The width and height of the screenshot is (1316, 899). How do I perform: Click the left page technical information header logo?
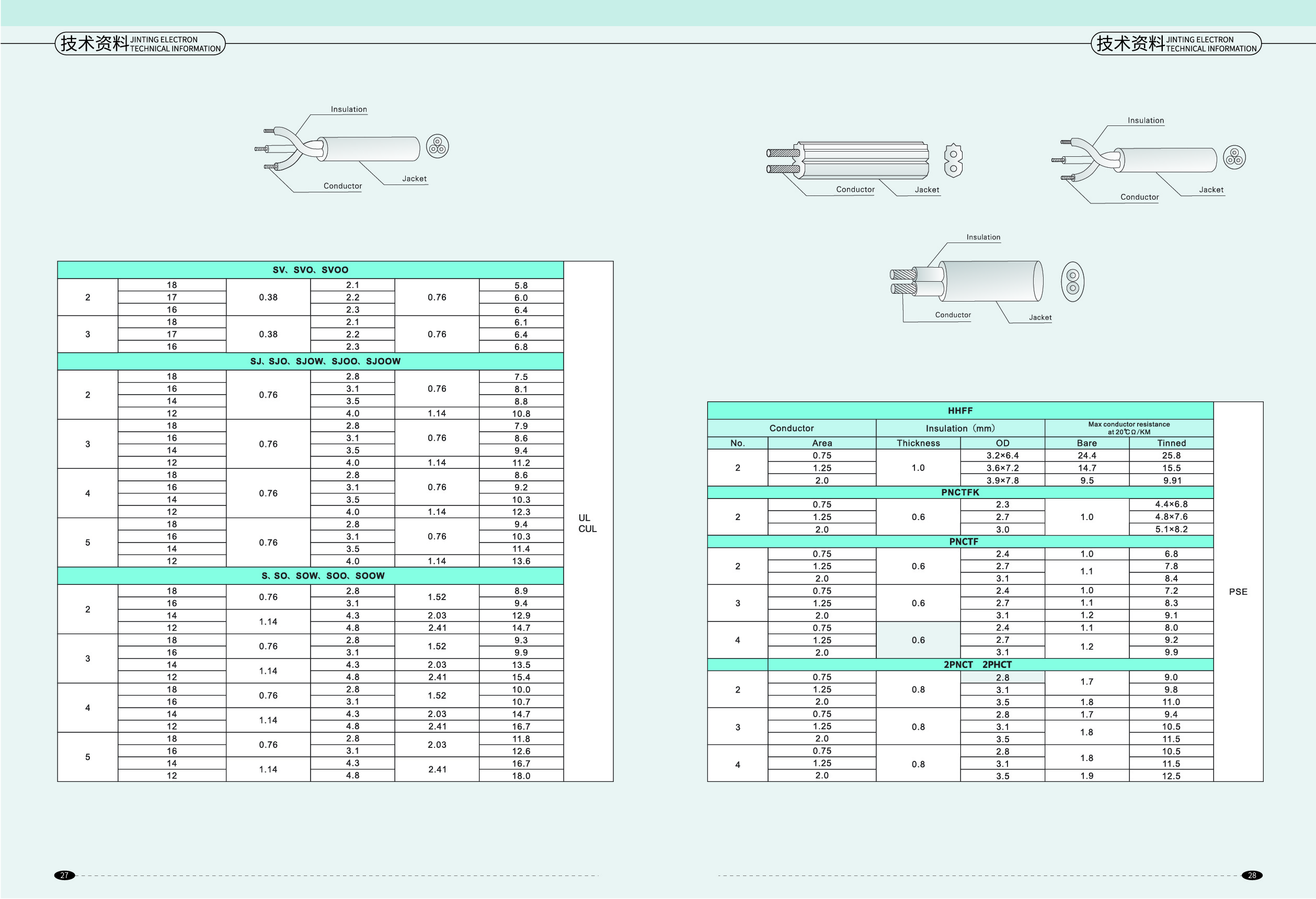coord(140,43)
